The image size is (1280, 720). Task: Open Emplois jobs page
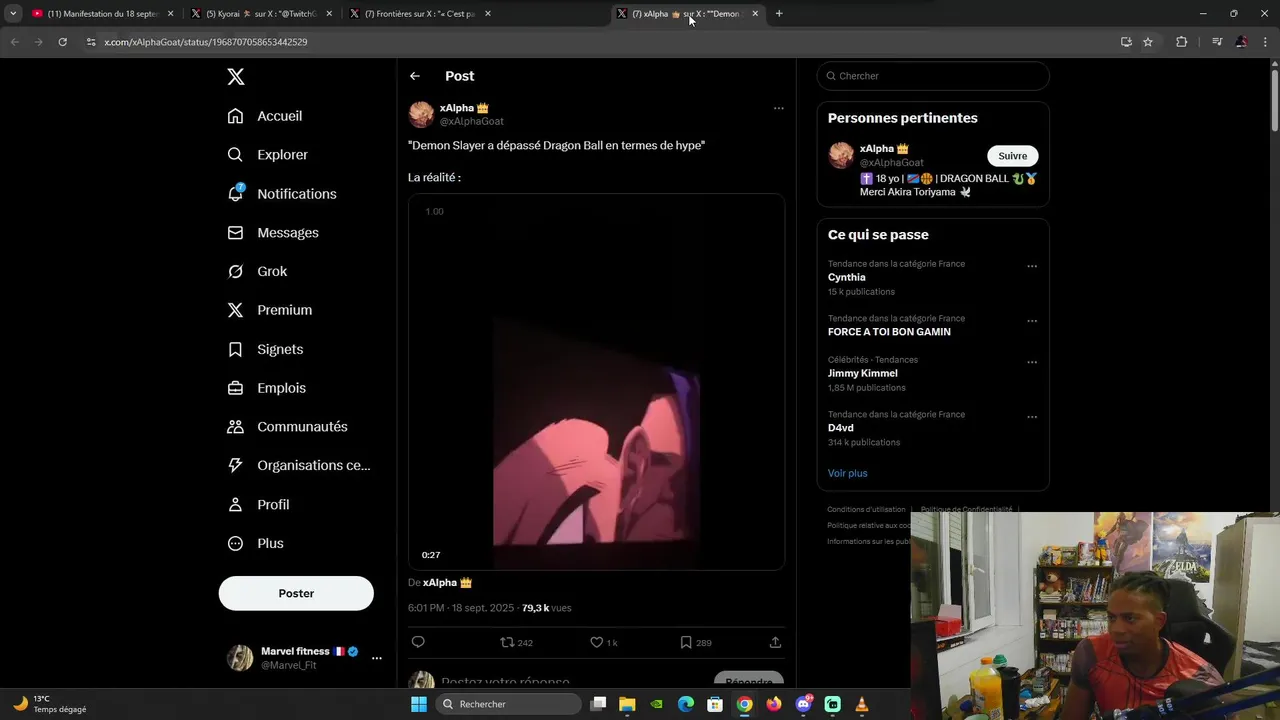click(267, 388)
